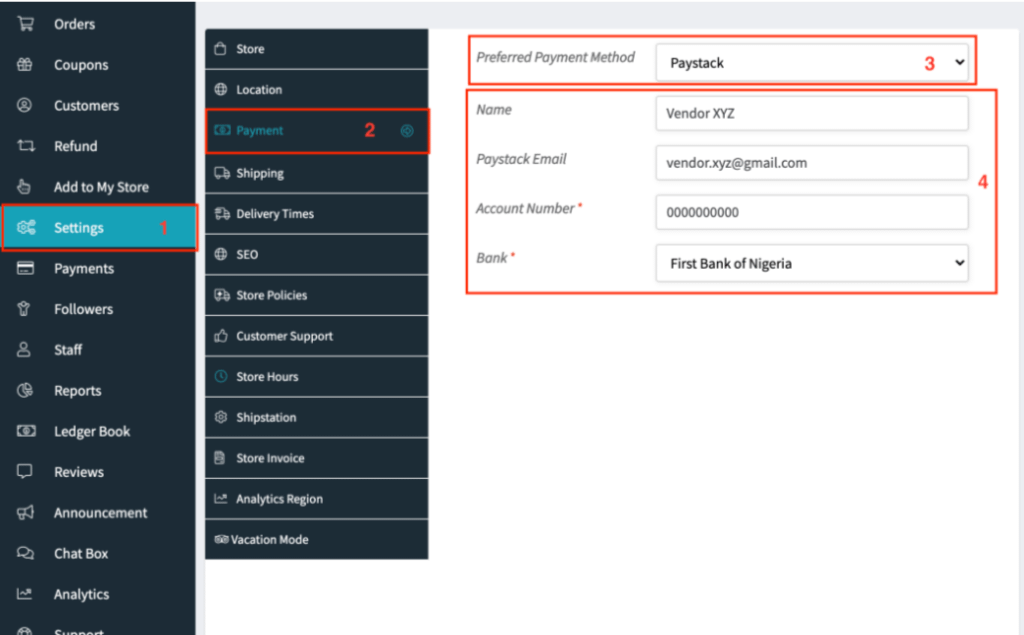The width and height of the screenshot is (1024, 635).
Task: Open the Preferred Payment Method dropdown
Action: [812, 63]
